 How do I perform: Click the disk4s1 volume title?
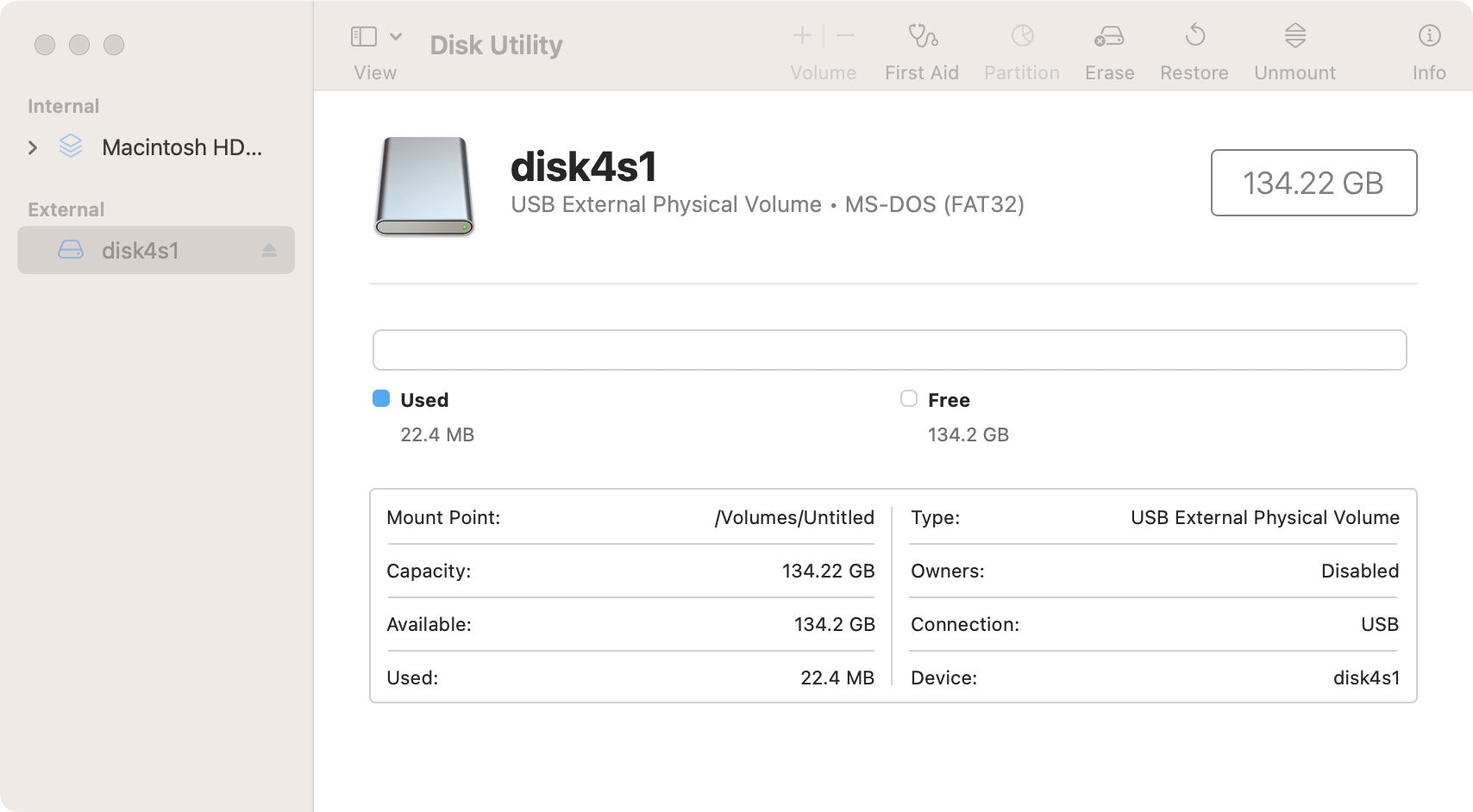584,166
